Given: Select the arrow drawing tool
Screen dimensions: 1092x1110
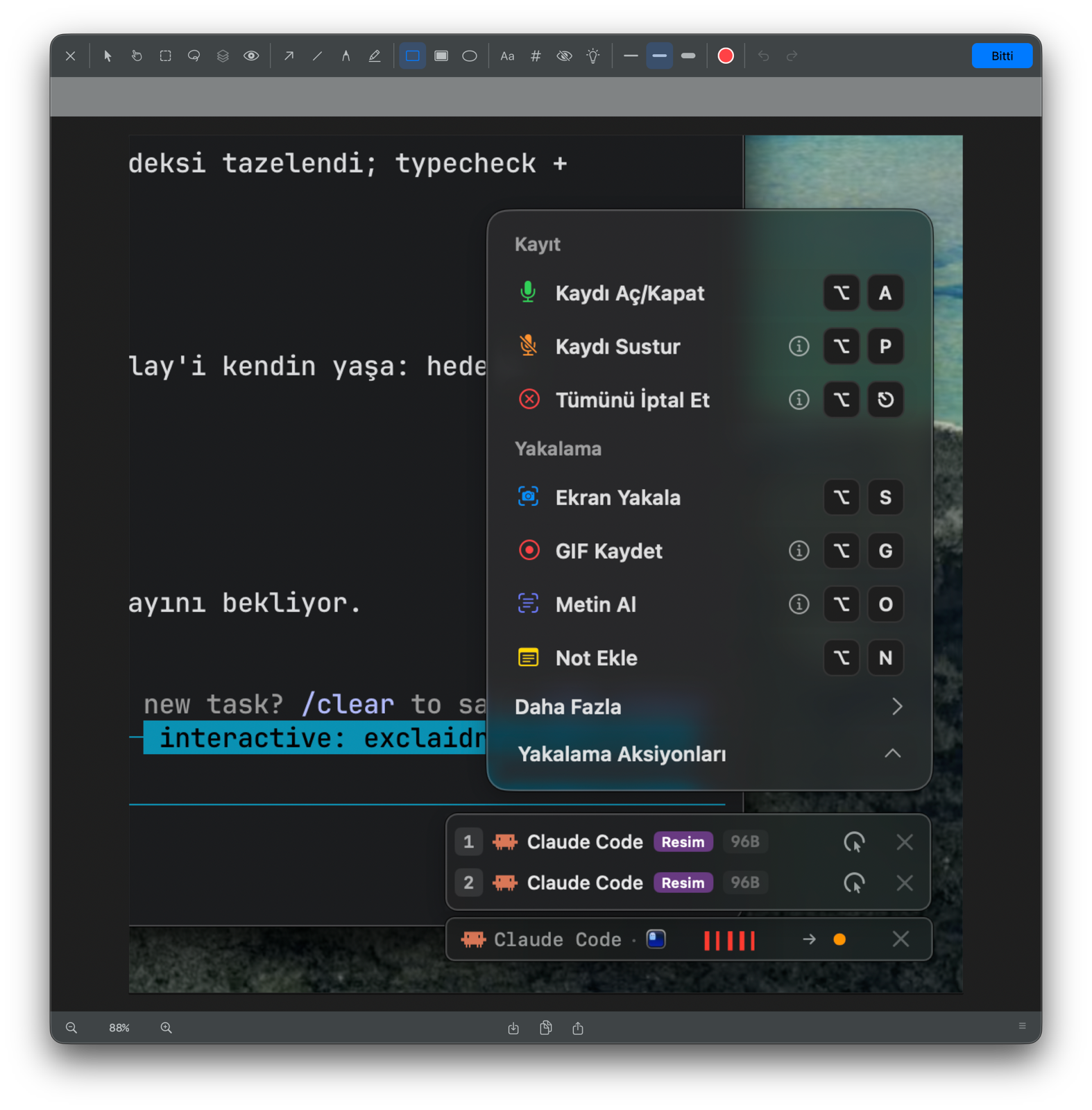Looking at the screenshot, I should [x=289, y=56].
